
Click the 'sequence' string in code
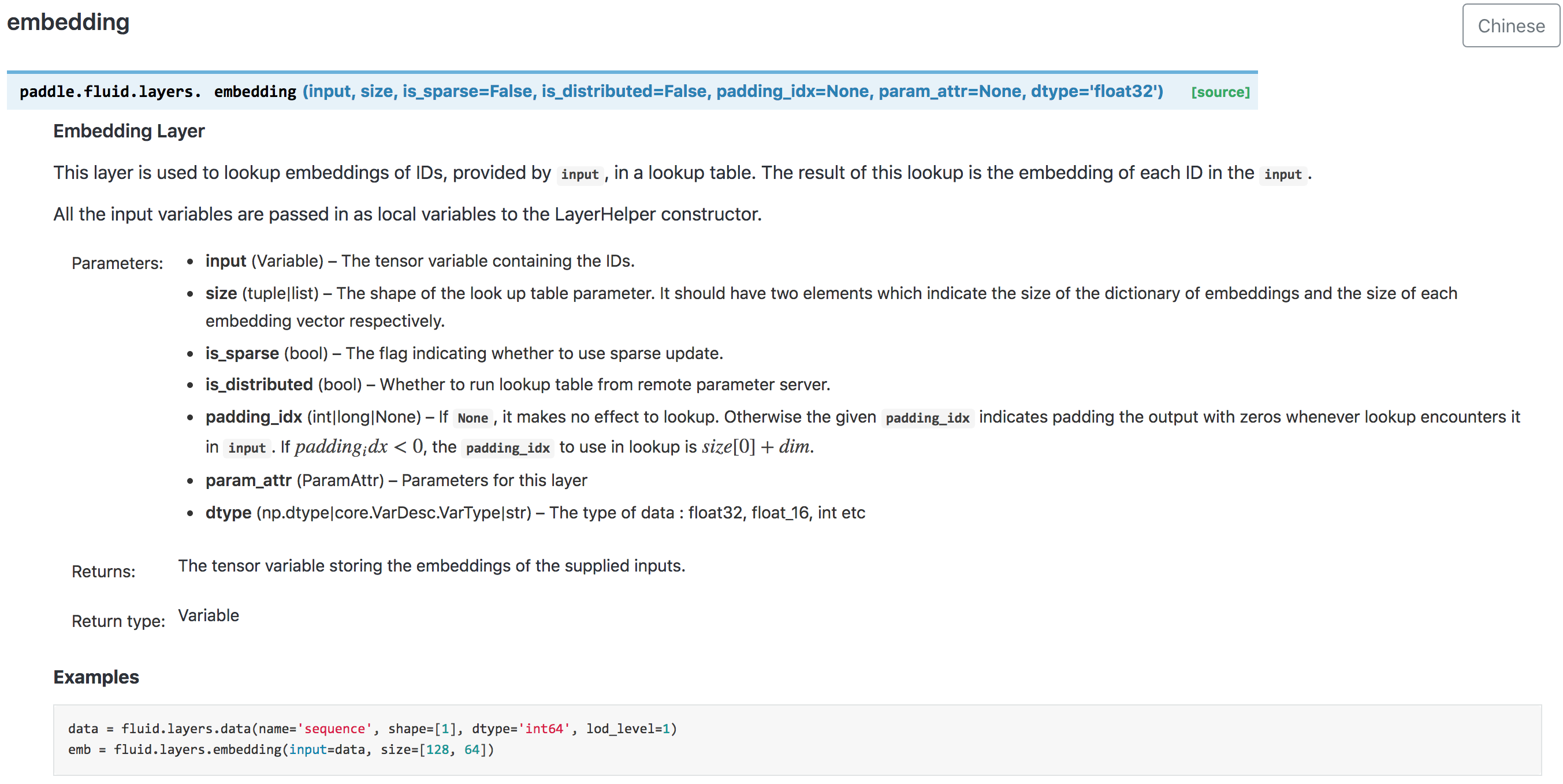click(334, 729)
